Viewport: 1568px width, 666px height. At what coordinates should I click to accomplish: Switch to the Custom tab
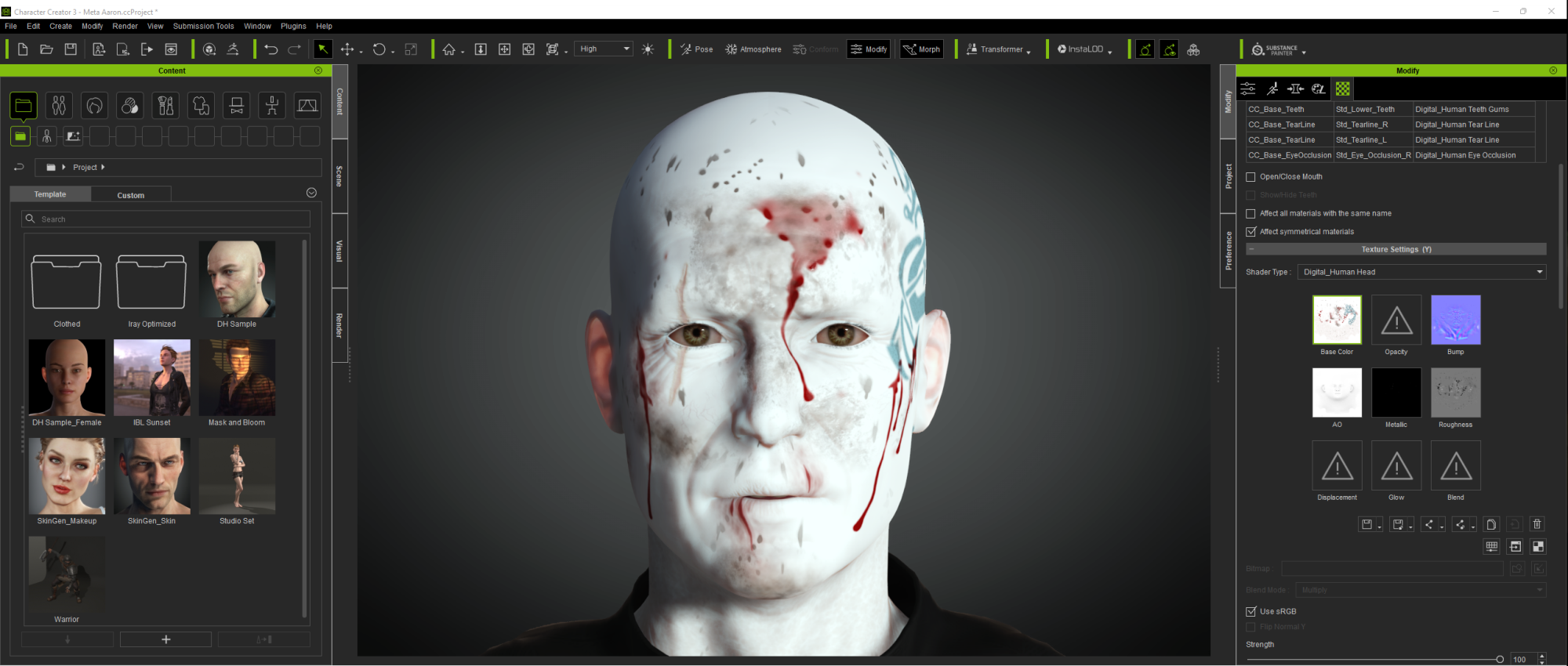coord(131,195)
